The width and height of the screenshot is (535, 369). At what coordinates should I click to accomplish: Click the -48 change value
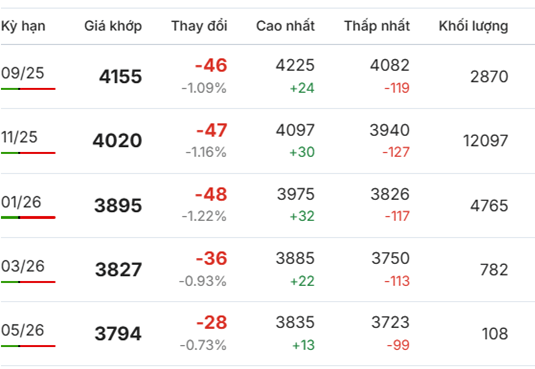point(211,194)
